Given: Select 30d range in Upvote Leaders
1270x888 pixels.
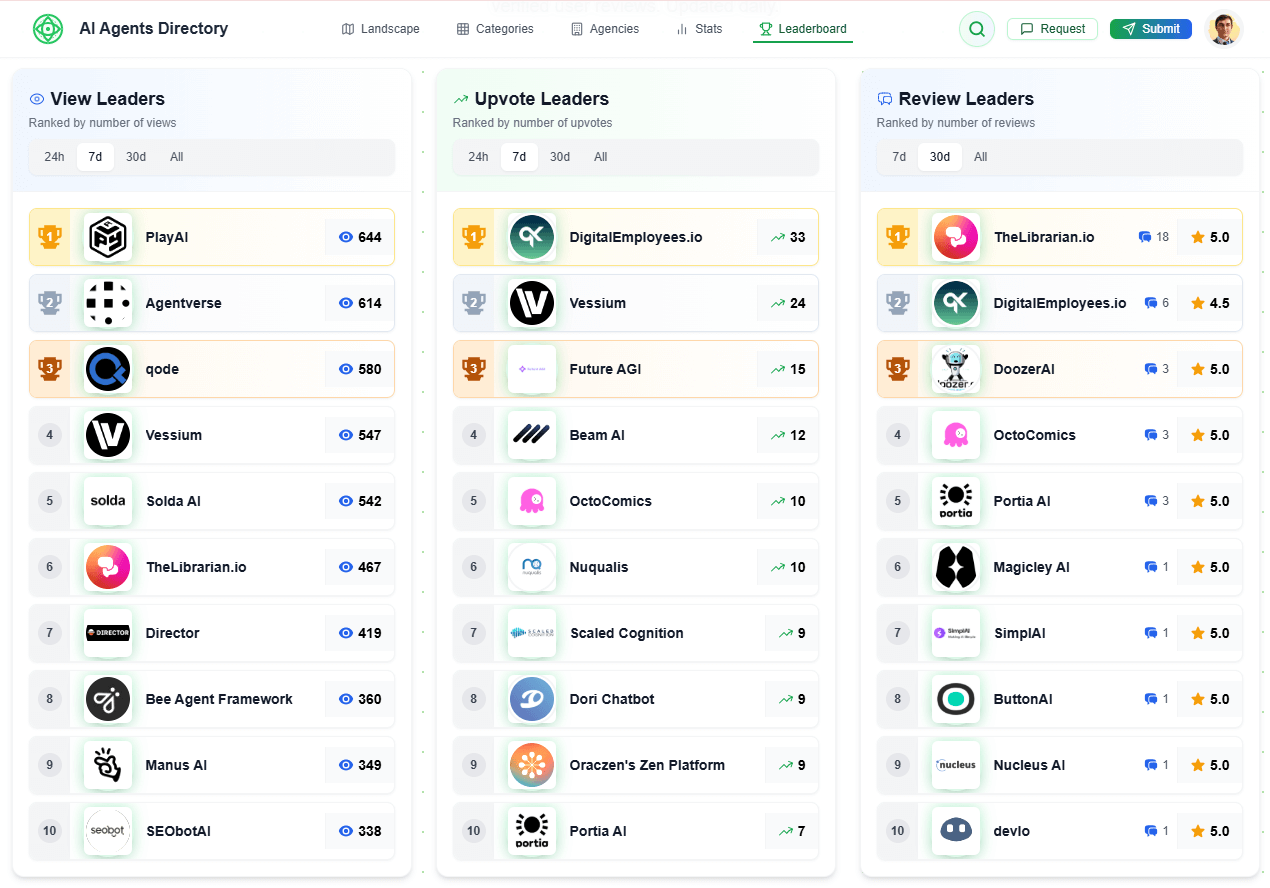Looking at the screenshot, I should [560, 157].
